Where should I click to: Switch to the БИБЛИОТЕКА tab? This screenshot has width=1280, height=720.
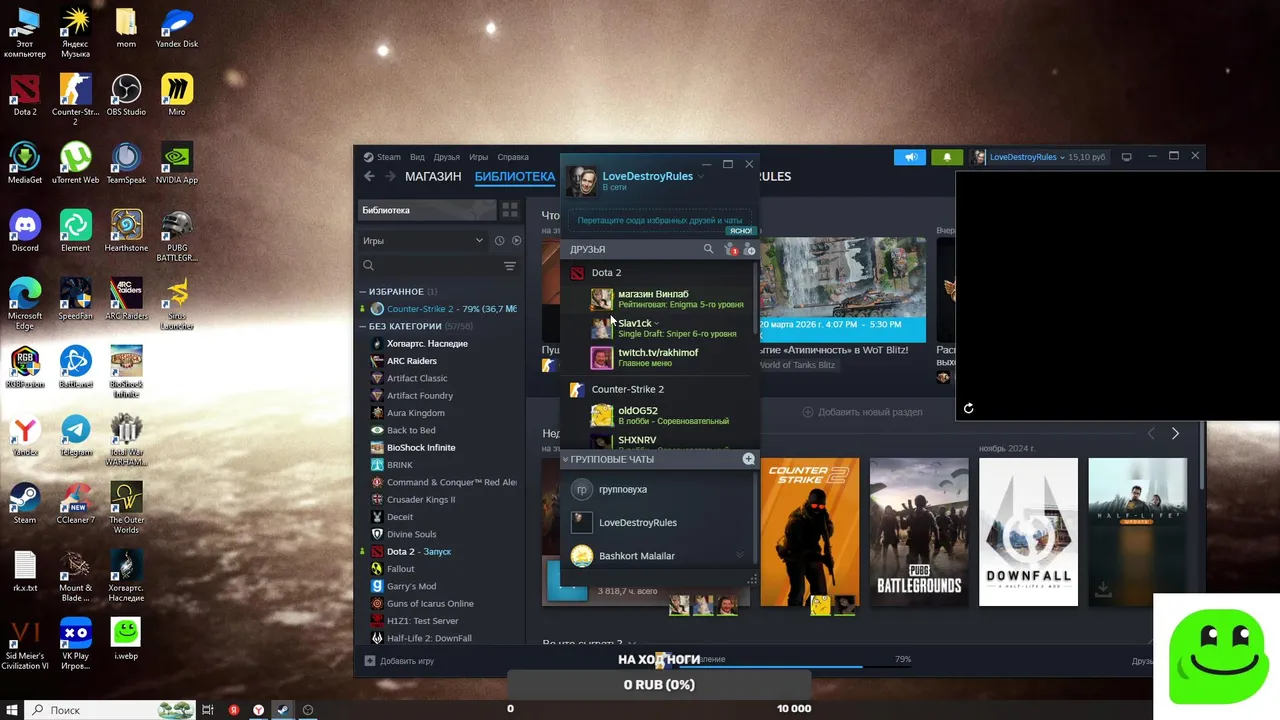click(515, 177)
